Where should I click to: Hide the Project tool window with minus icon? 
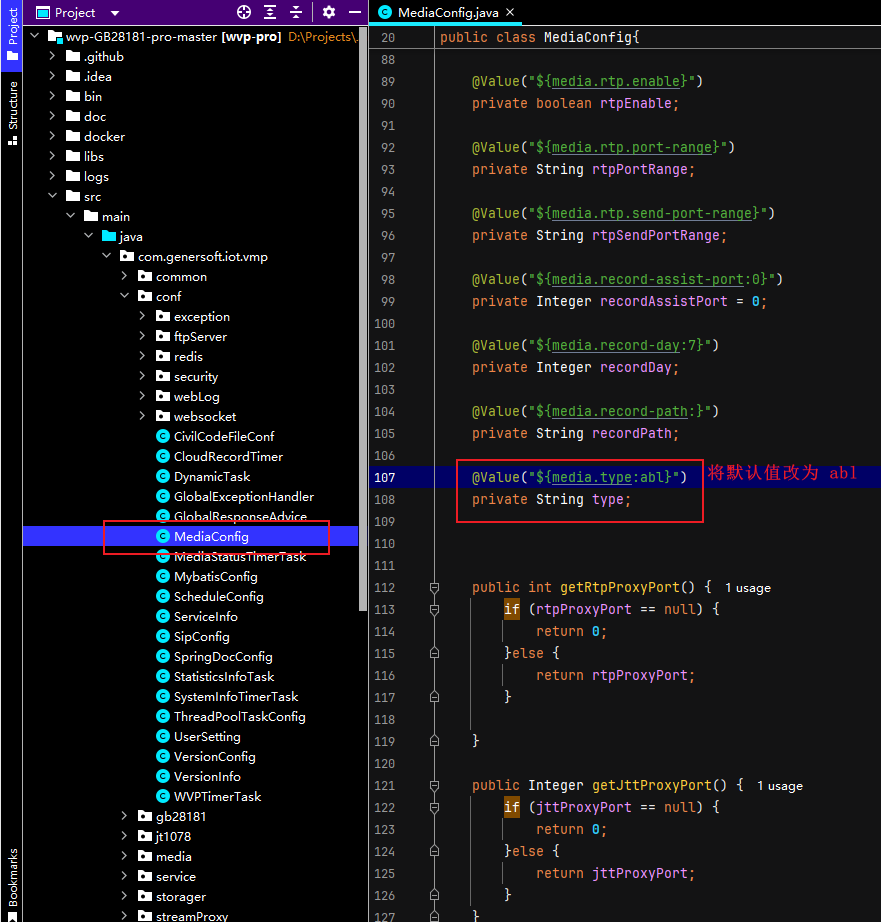(x=355, y=12)
